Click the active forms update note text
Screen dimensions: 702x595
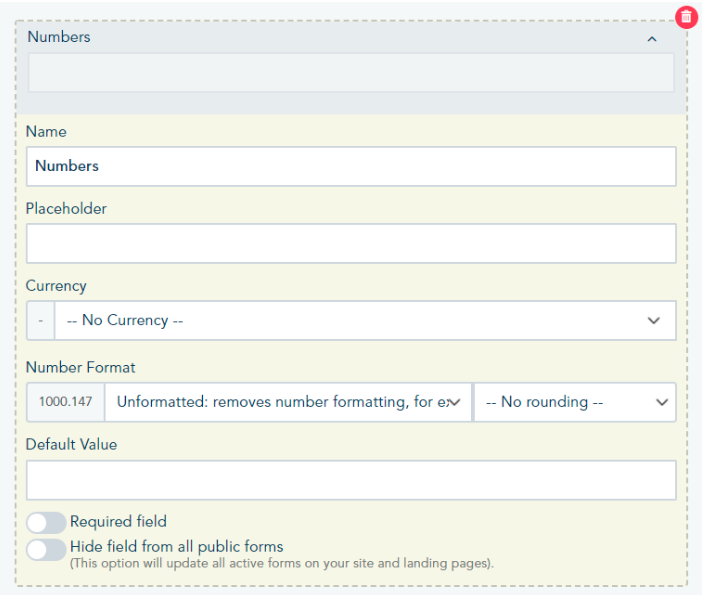(x=281, y=564)
